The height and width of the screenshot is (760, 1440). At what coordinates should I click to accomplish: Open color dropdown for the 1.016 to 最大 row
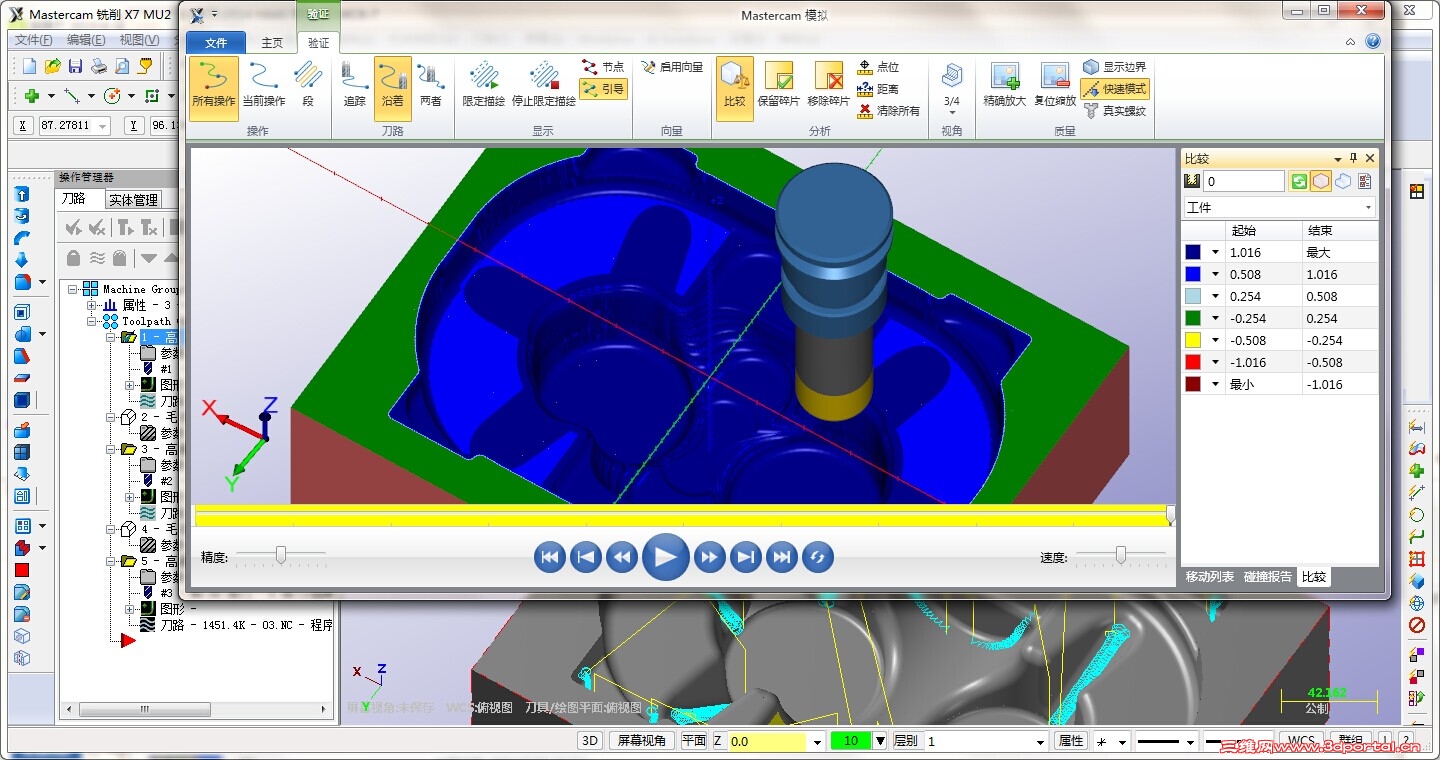(x=1217, y=253)
